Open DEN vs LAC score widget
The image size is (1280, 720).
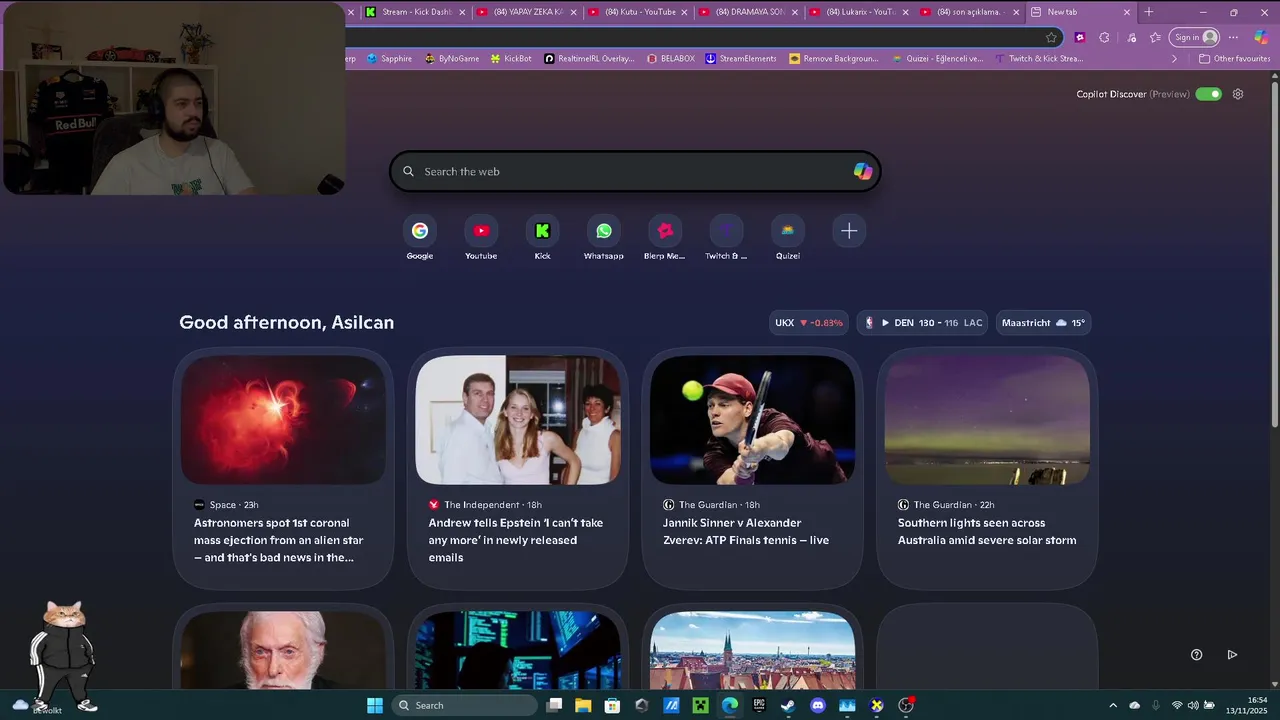click(x=923, y=323)
